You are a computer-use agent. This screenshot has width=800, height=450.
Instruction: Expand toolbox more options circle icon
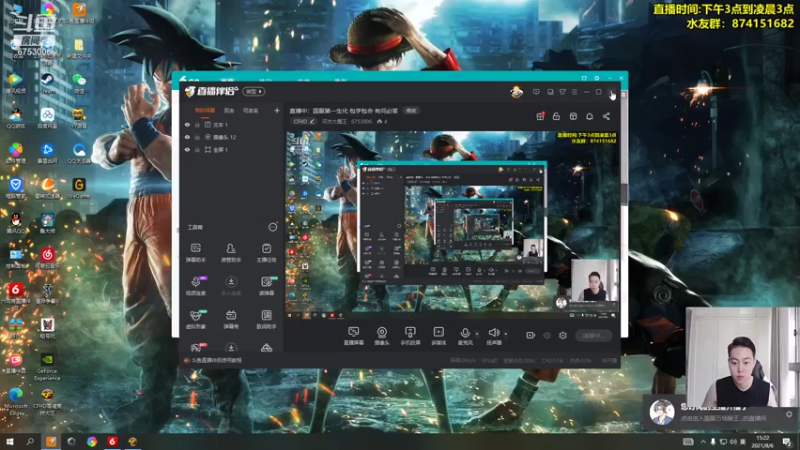(x=272, y=227)
